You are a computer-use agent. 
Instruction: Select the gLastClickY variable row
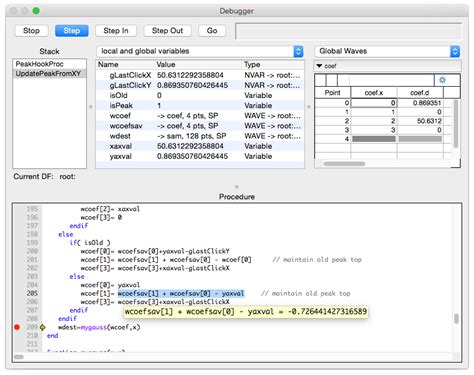[x=200, y=85]
